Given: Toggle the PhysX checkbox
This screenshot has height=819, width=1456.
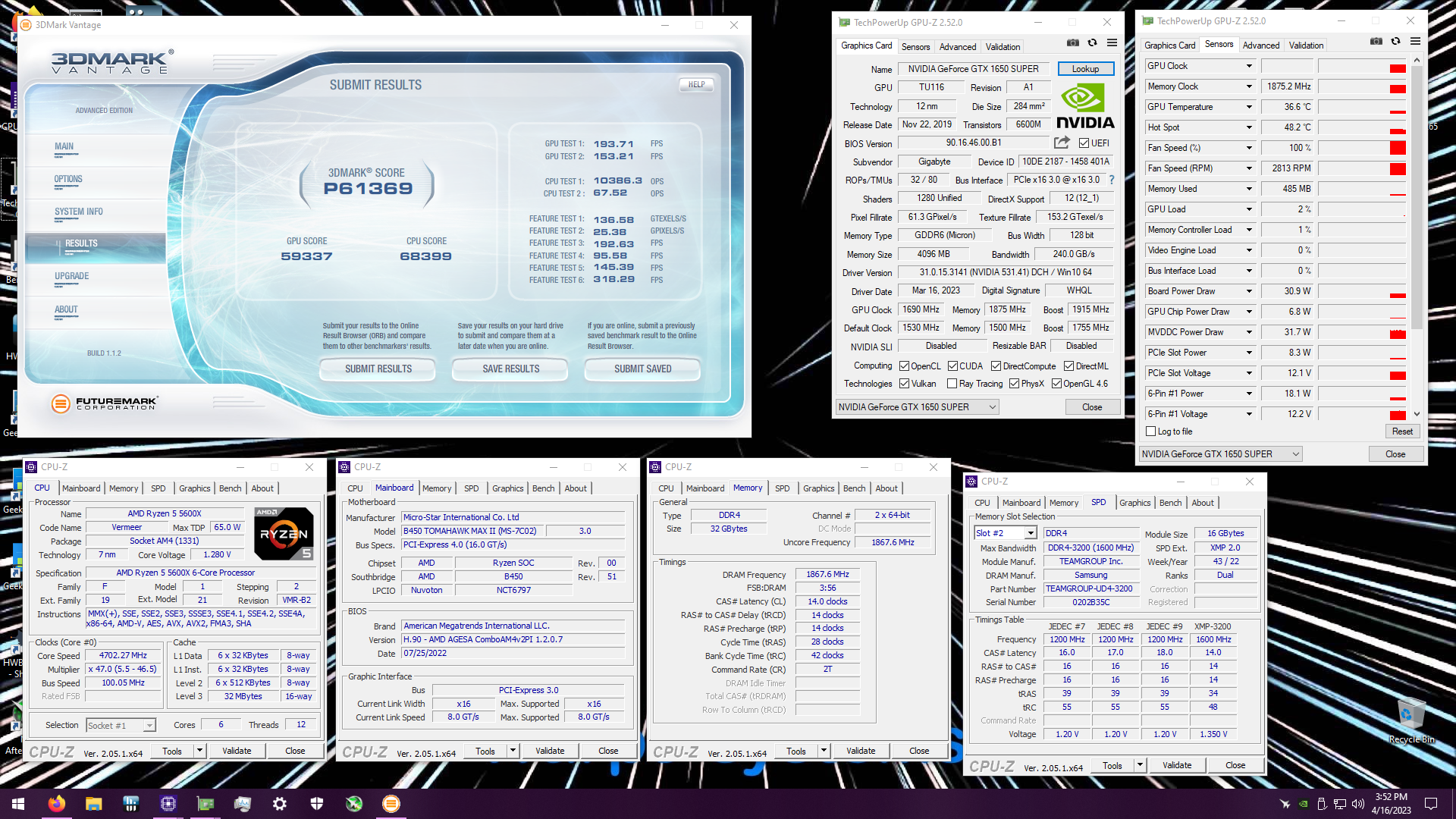Looking at the screenshot, I should click(1014, 384).
